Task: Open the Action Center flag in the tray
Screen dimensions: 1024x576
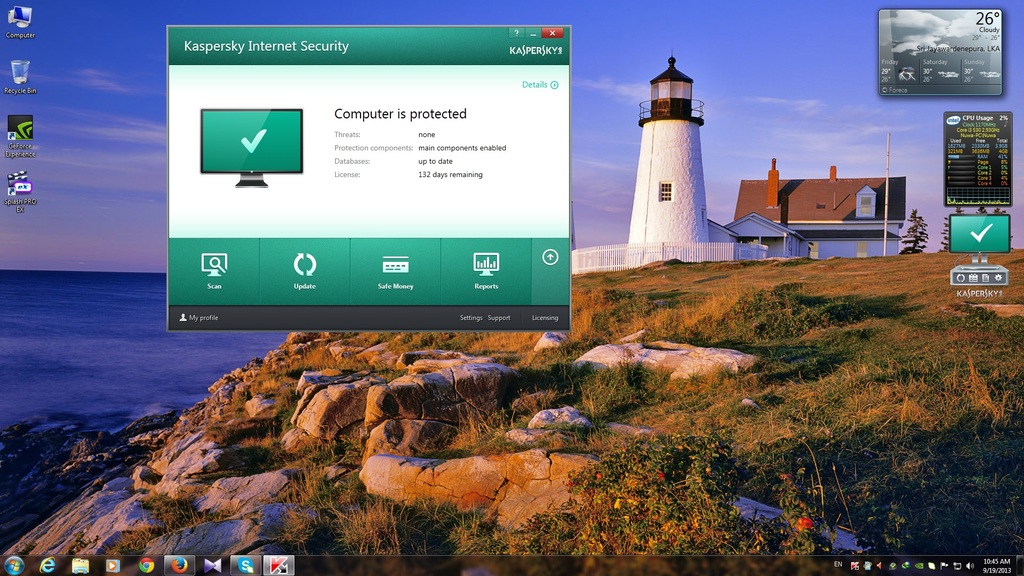Action: click(x=944, y=566)
